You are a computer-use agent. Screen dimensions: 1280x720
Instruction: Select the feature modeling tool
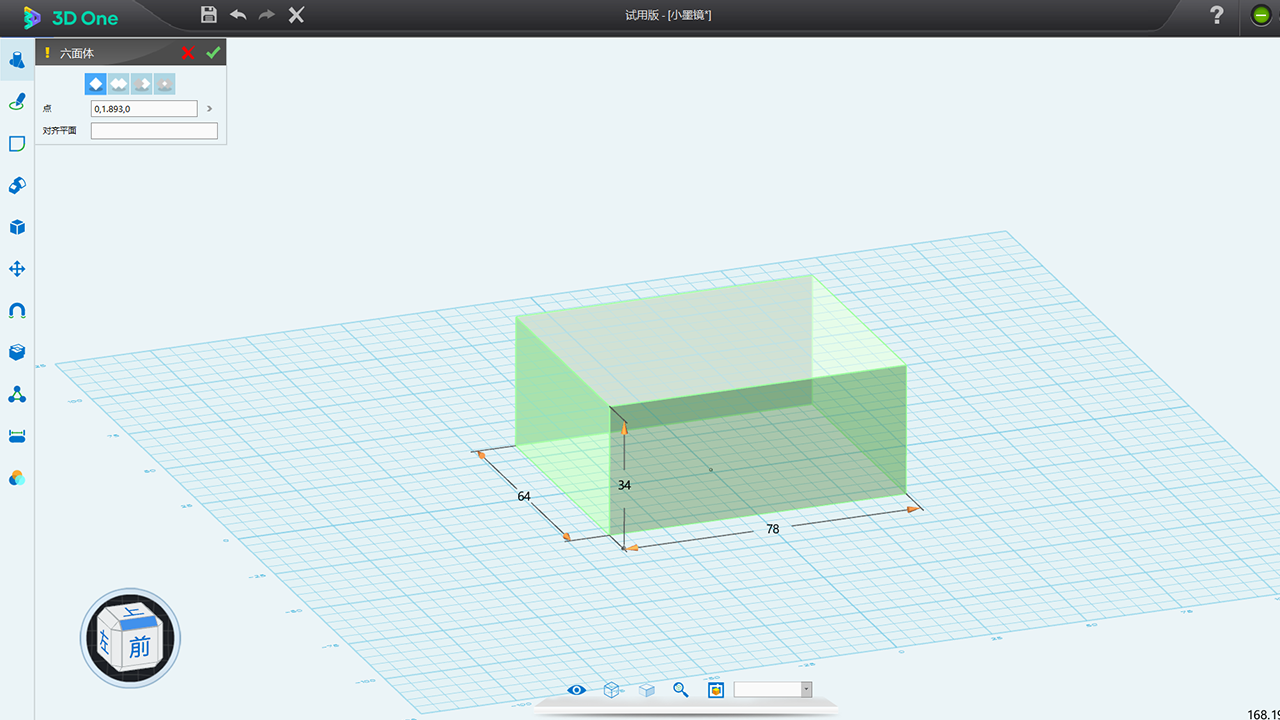(x=17, y=185)
